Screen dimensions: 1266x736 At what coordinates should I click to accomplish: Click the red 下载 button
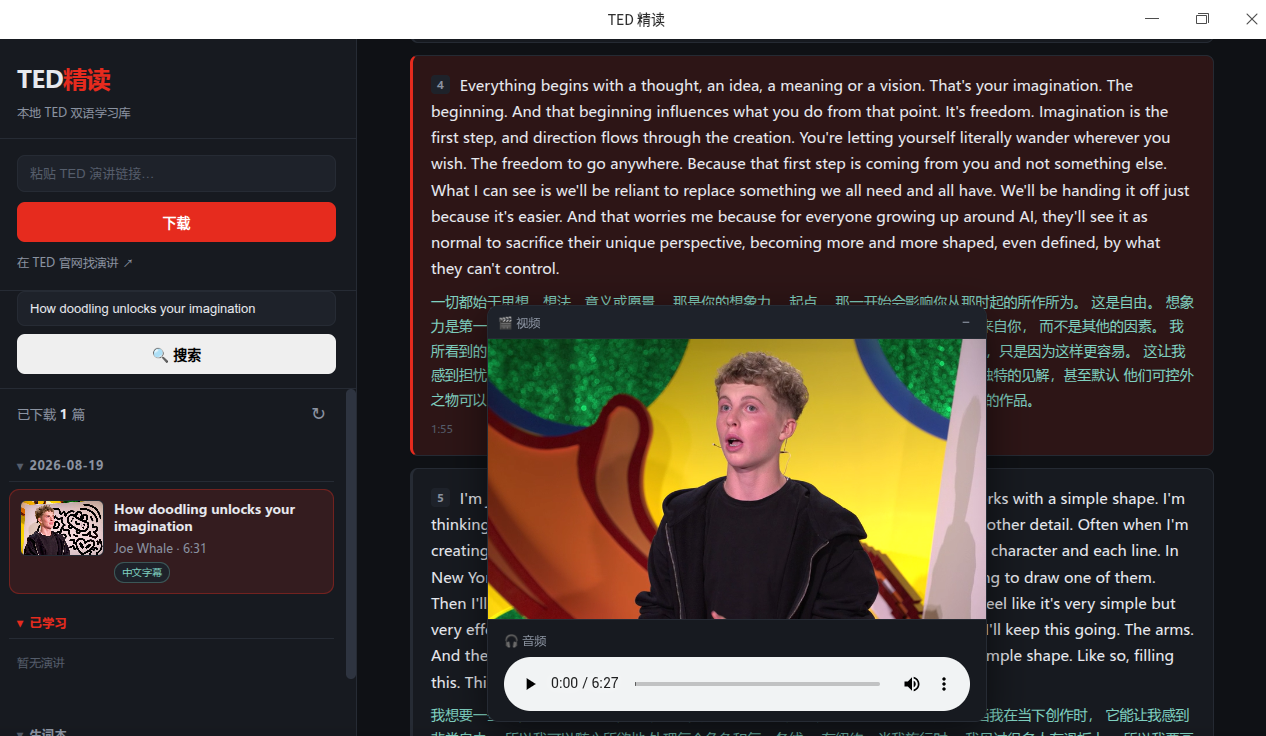click(176, 222)
